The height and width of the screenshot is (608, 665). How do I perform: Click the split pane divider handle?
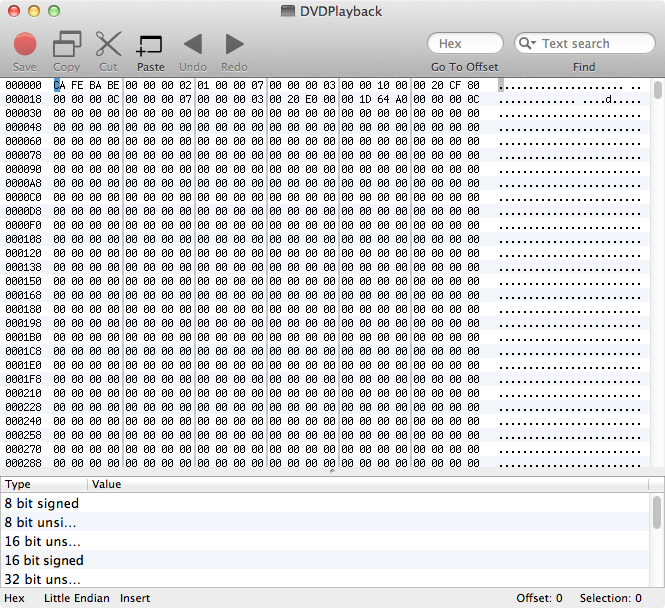pyautogui.click(x=332, y=473)
